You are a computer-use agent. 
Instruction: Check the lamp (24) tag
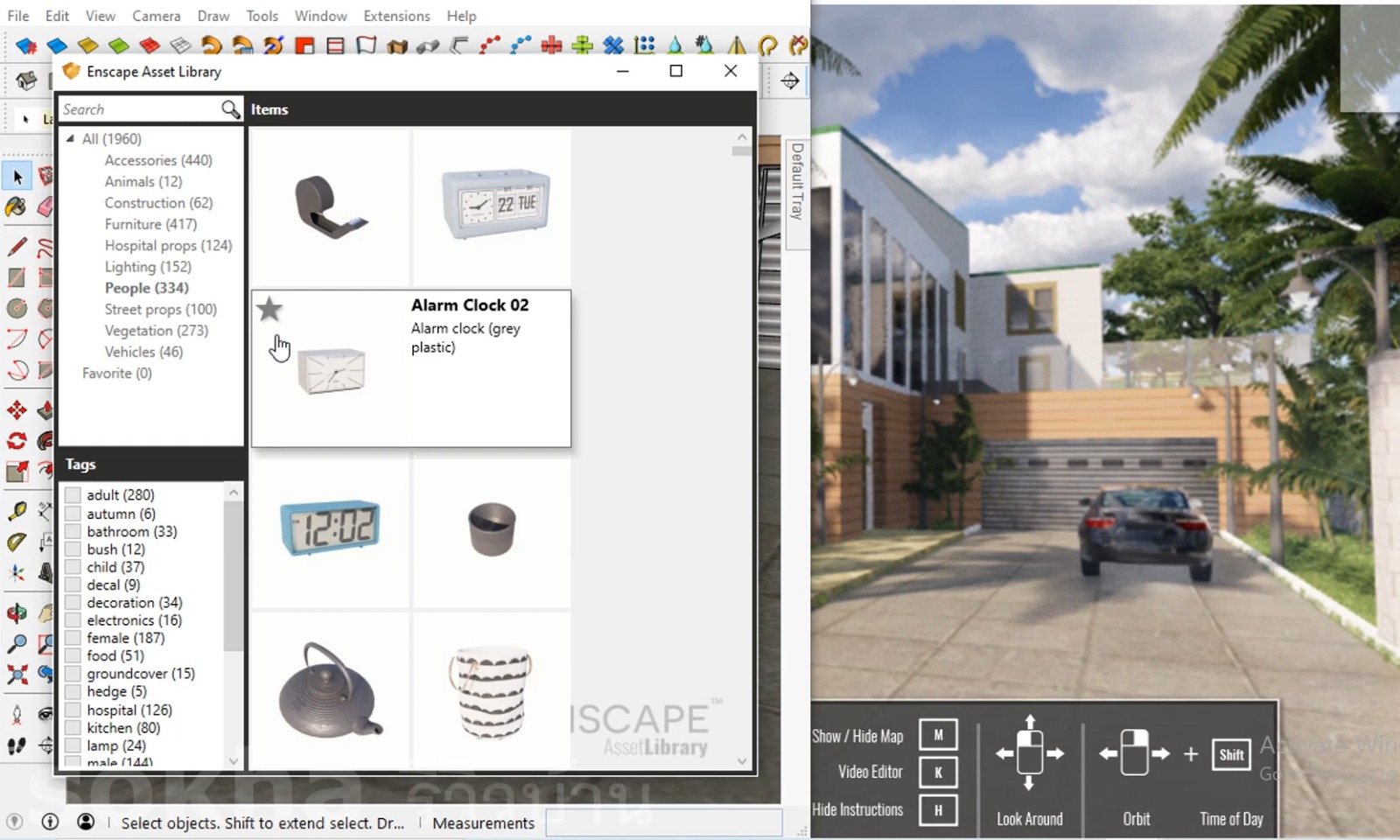pyautogui.click(x=73, y=745)
